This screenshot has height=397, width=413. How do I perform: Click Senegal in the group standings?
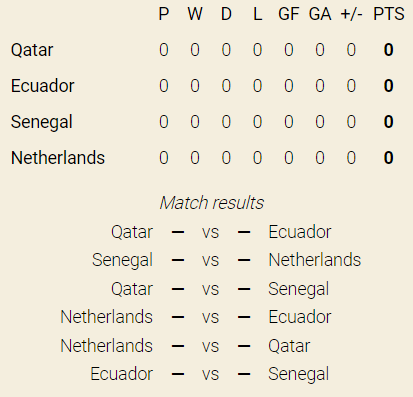tap(42, 122)
